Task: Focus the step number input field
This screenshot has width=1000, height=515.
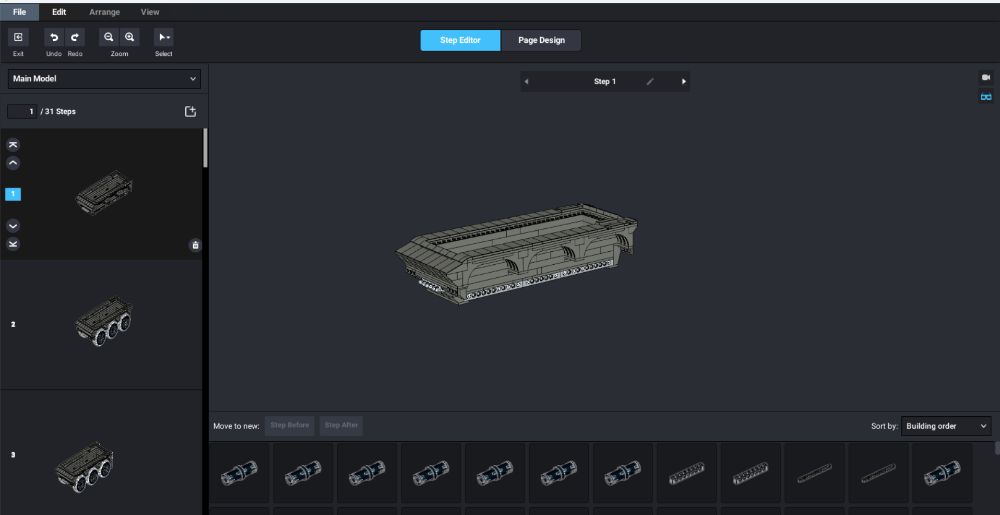Action: coord(22,112)
